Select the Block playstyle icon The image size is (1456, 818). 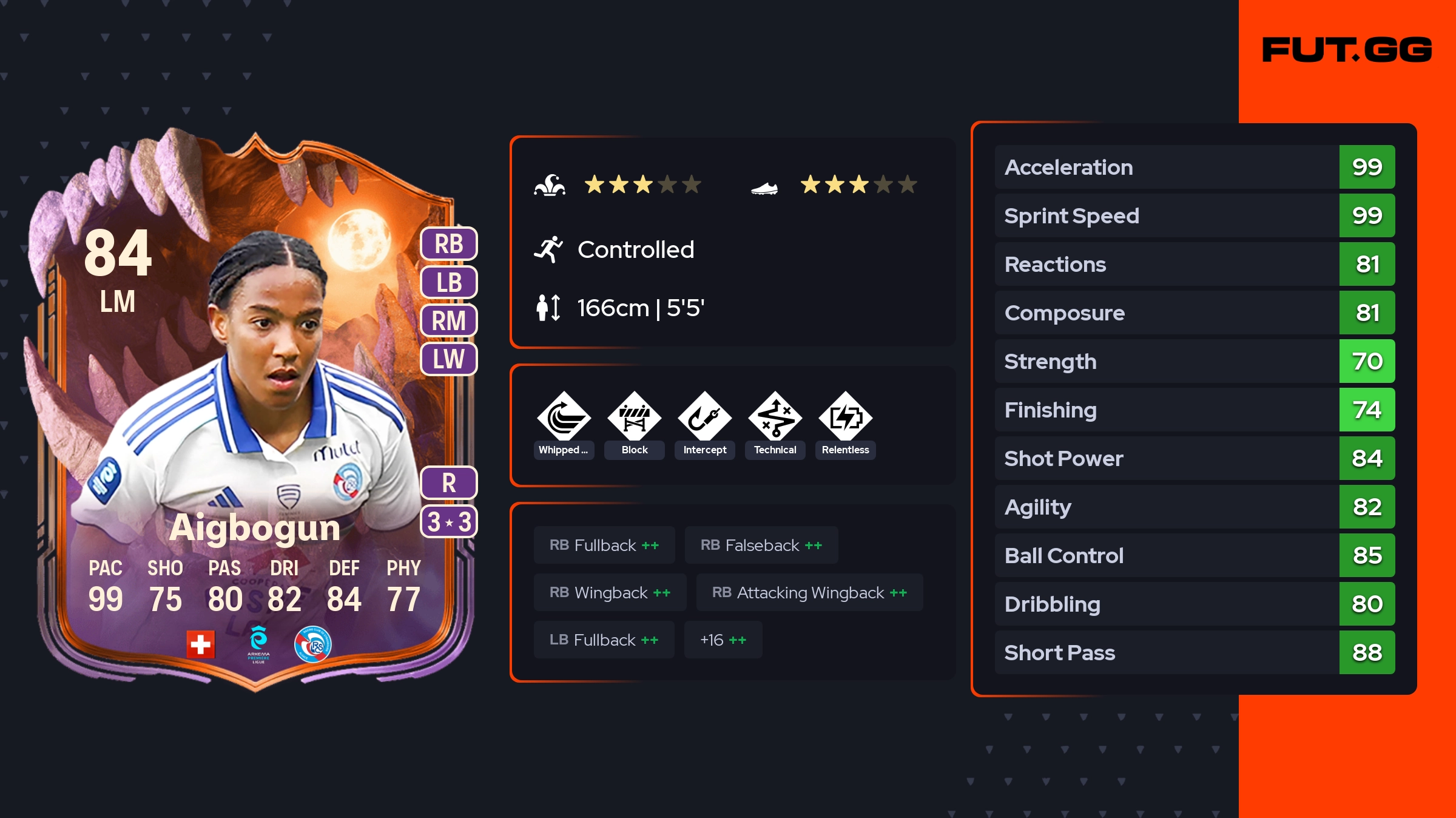[635, 416]
